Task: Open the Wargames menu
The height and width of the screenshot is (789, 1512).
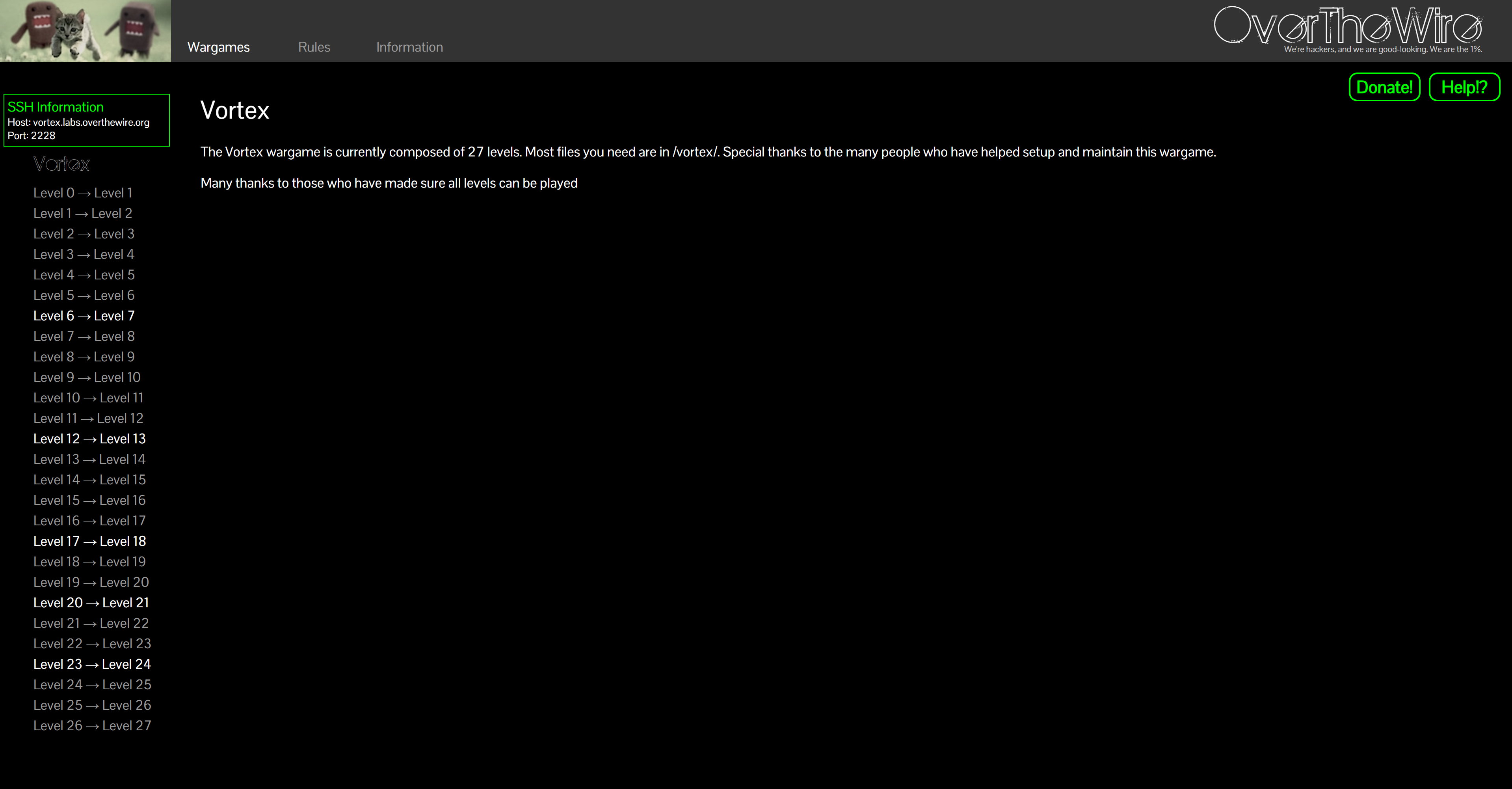Action: [x=218, y=47]
